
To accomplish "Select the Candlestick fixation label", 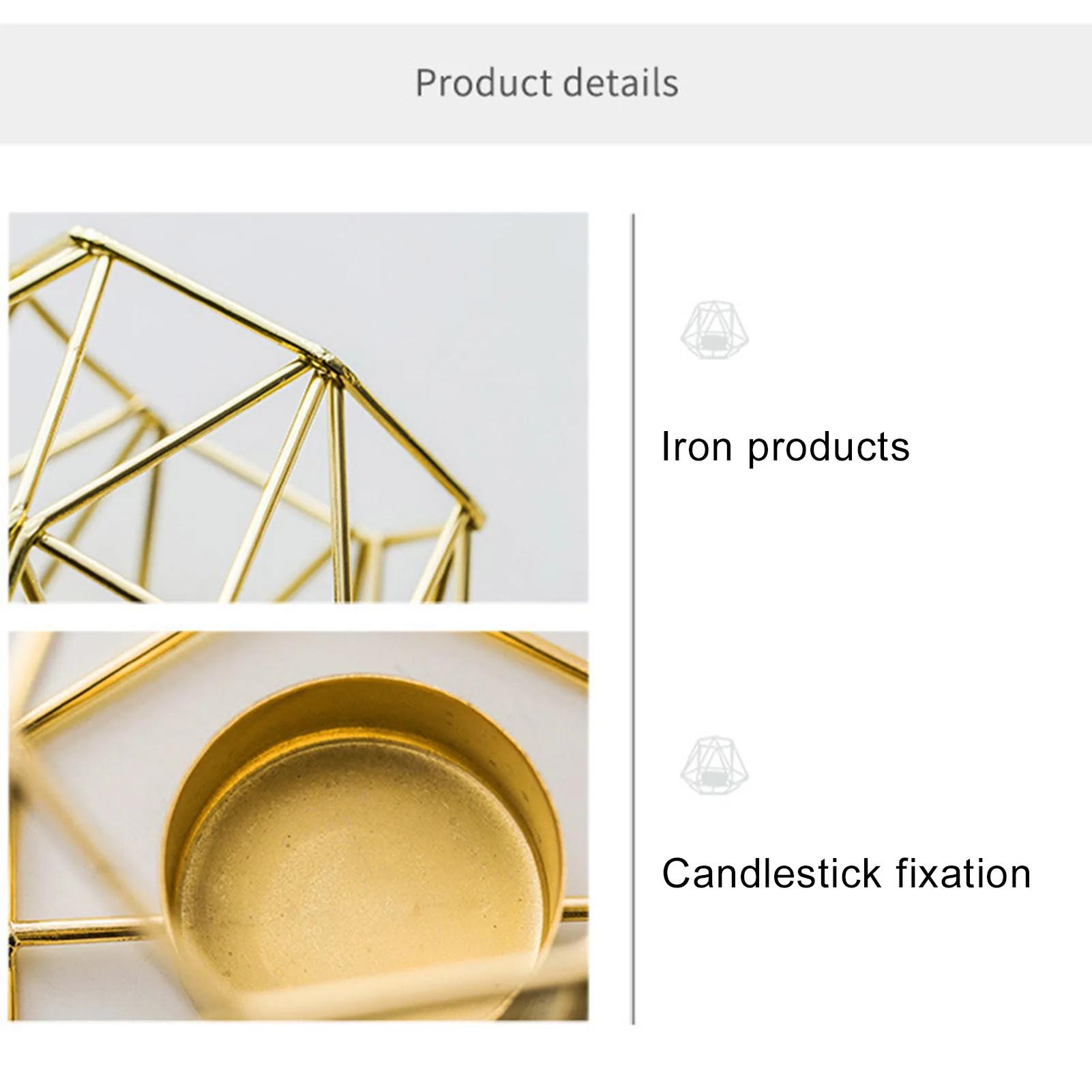I will pyautogui.click(x=846, y=874).
